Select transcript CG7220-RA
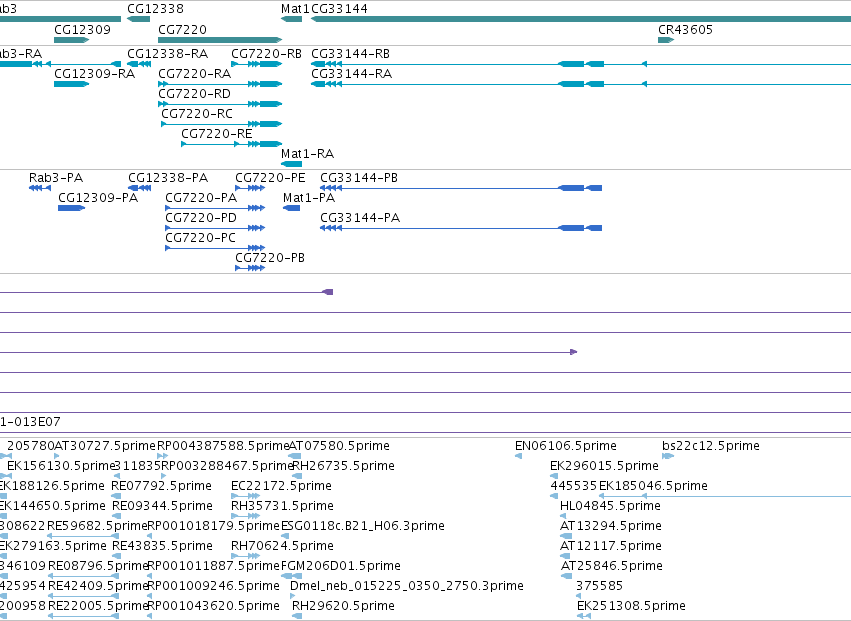Image resolution: width=851 pixels, height=621 pixels. coord(194,73)
